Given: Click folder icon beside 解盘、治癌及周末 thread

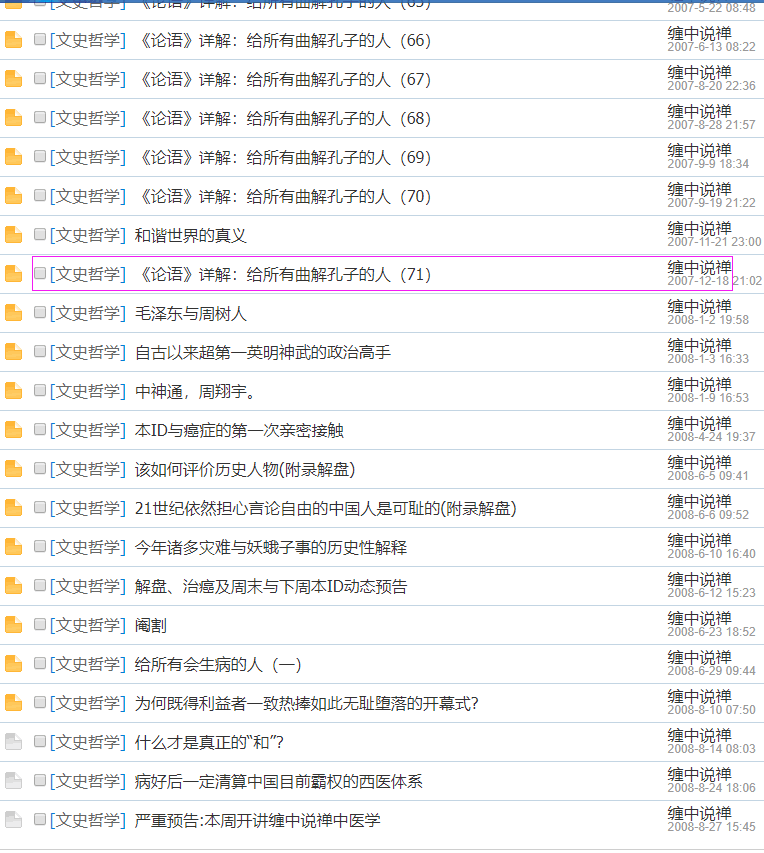Looking at the screenshot, I should coord(14,586).
